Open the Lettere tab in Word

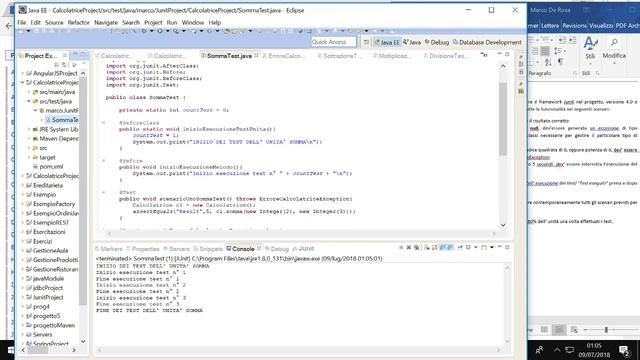pos(550,25)
